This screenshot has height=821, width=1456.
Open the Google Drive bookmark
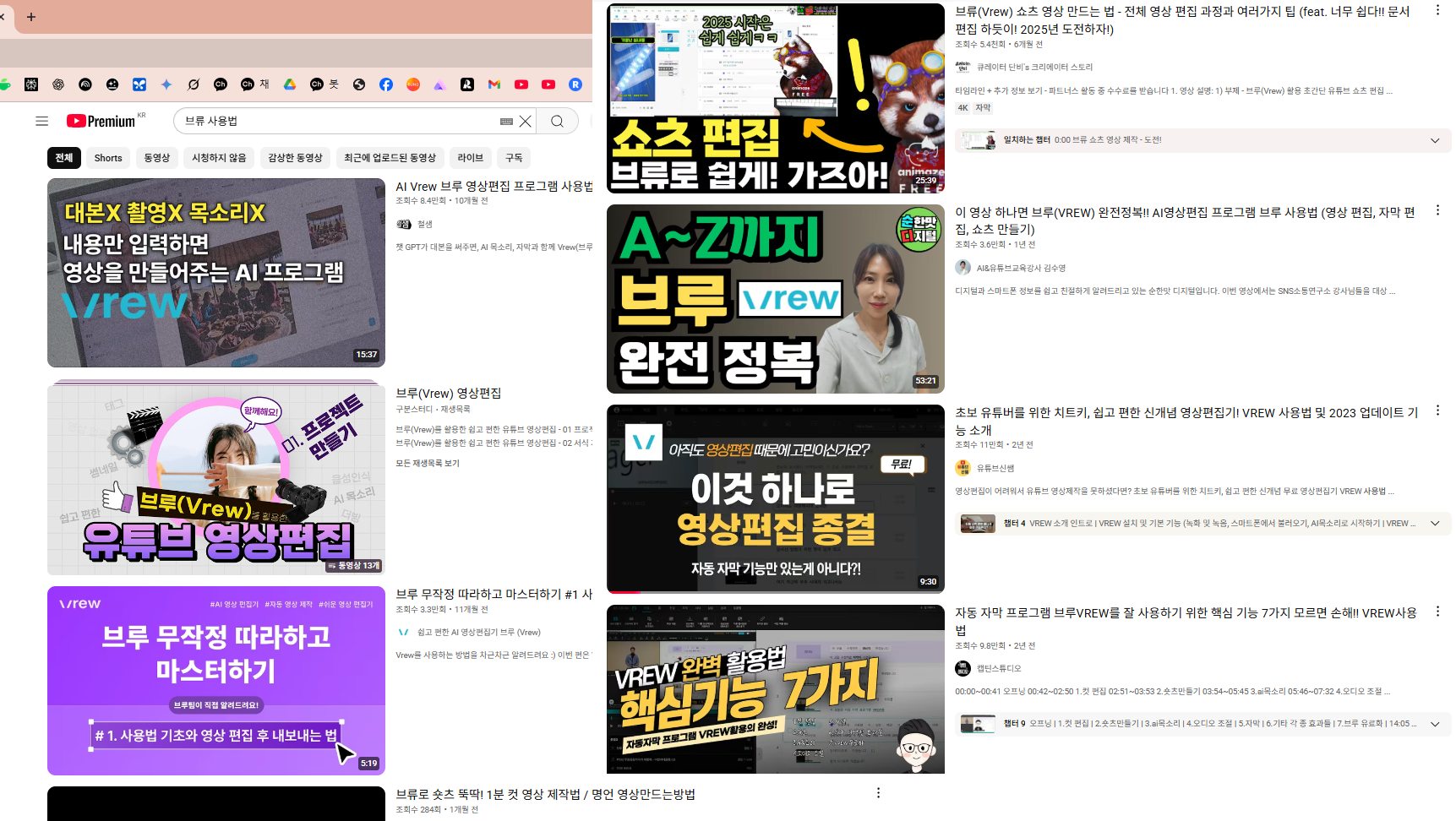pyautogui.click(x=289, y=84)
